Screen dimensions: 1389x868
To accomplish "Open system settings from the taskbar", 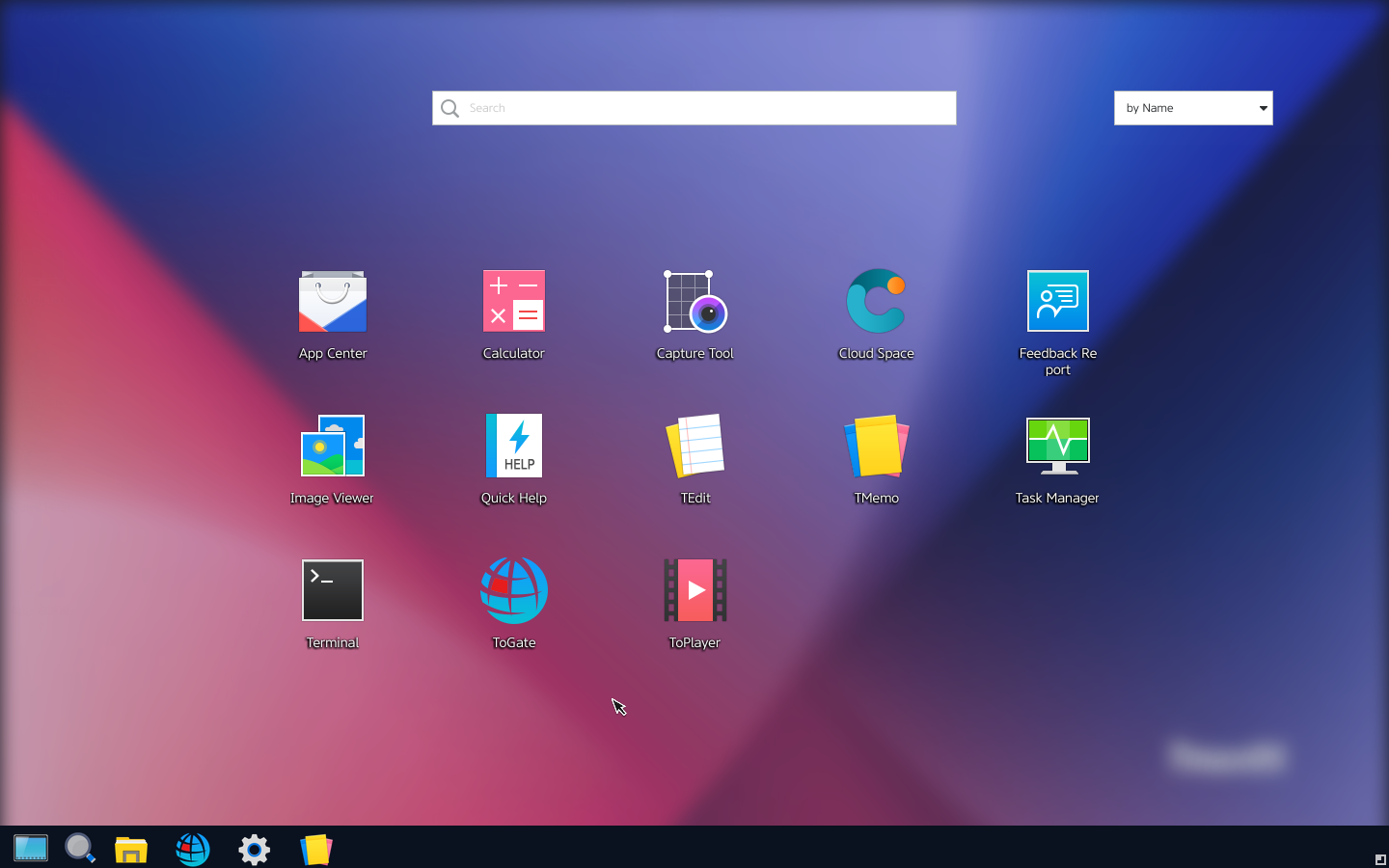I will pyautogui.click(x=254, y=849).
